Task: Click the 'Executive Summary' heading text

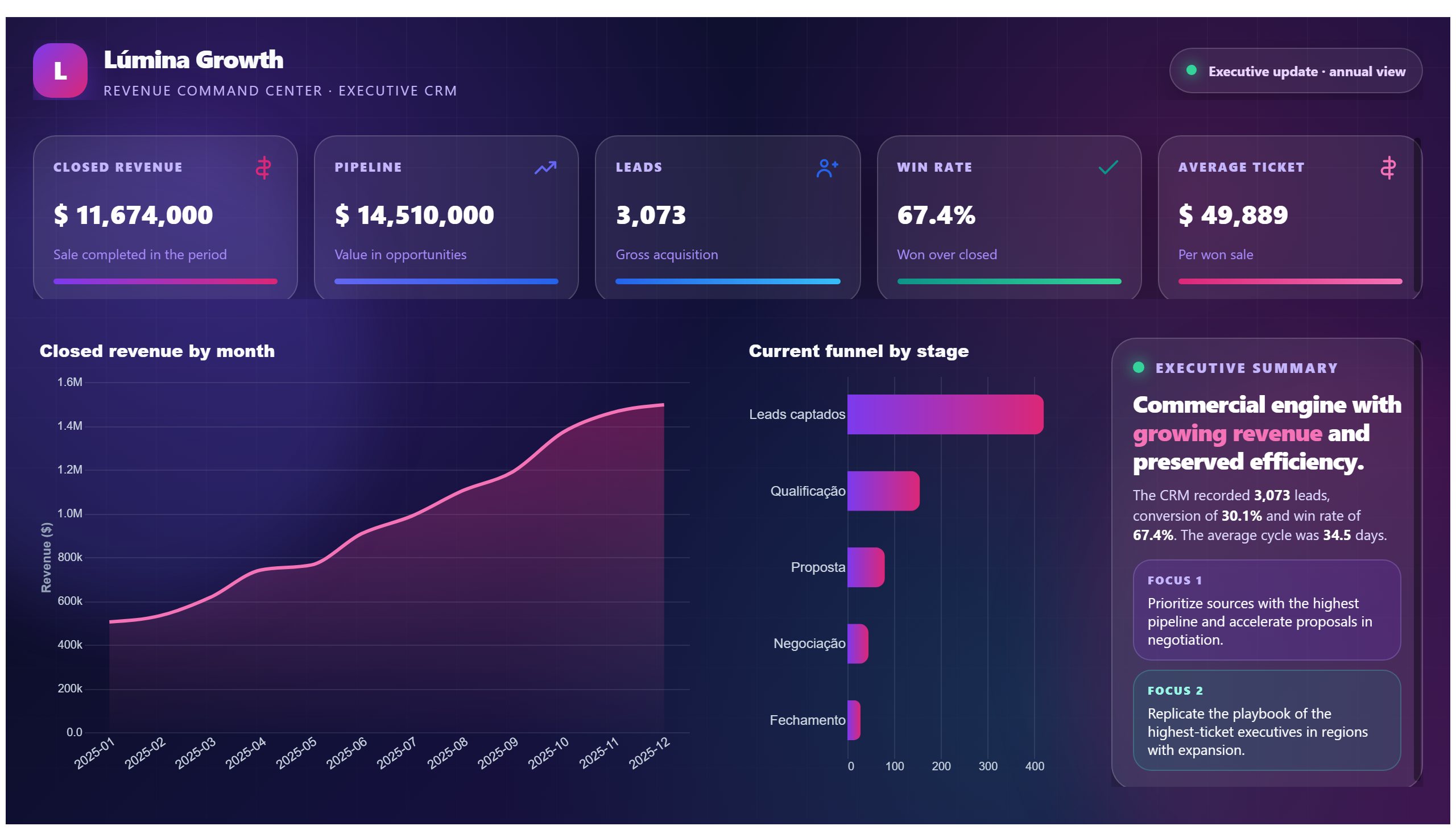Action: pos(1246,368)
